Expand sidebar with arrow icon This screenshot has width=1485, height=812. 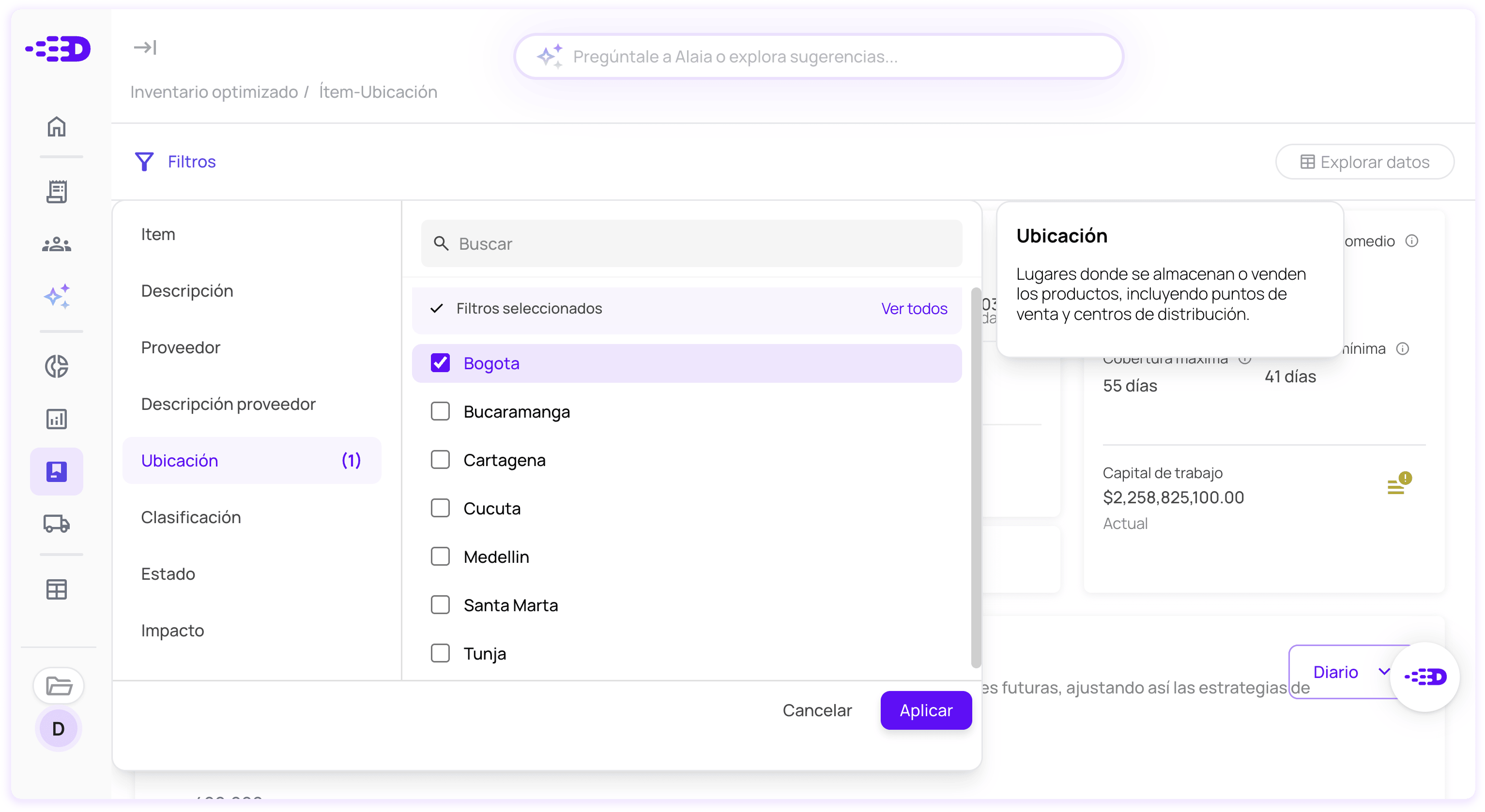[x=145, y=47]
